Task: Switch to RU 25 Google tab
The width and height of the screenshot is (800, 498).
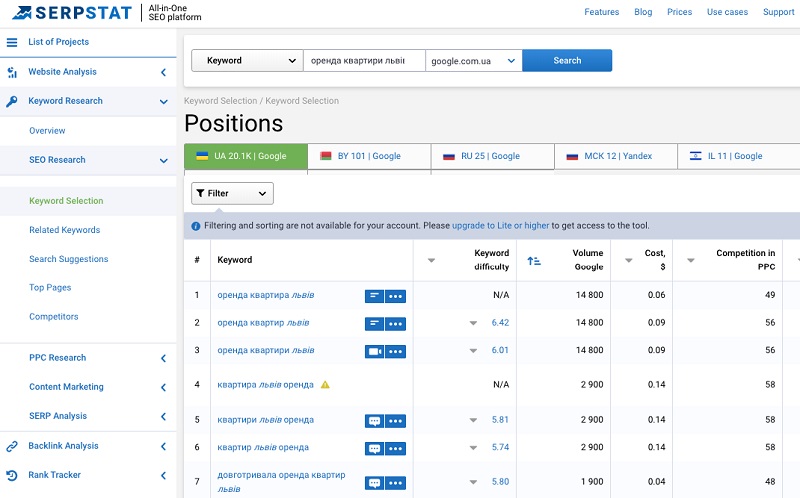Action: [493, 156]
